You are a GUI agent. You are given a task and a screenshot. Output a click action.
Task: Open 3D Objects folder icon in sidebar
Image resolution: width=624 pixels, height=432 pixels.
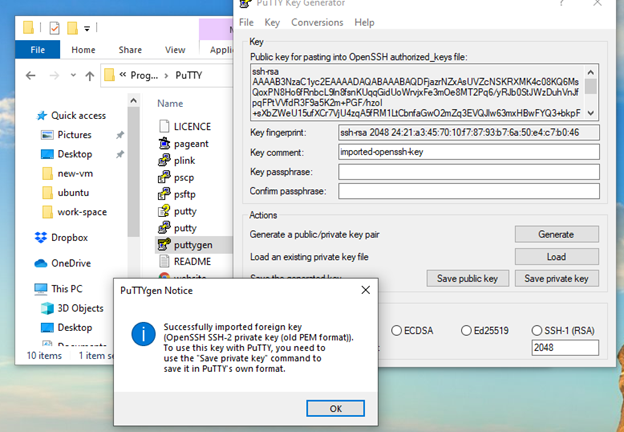click(x=47, y=308)
